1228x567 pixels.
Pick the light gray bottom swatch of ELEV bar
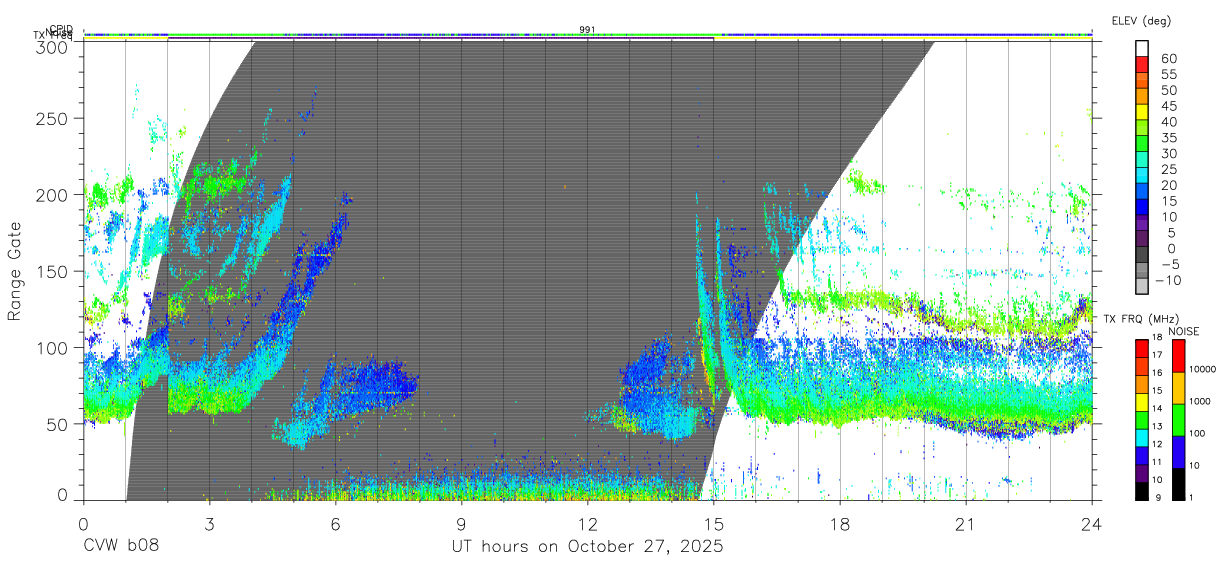pos(1142,288)
